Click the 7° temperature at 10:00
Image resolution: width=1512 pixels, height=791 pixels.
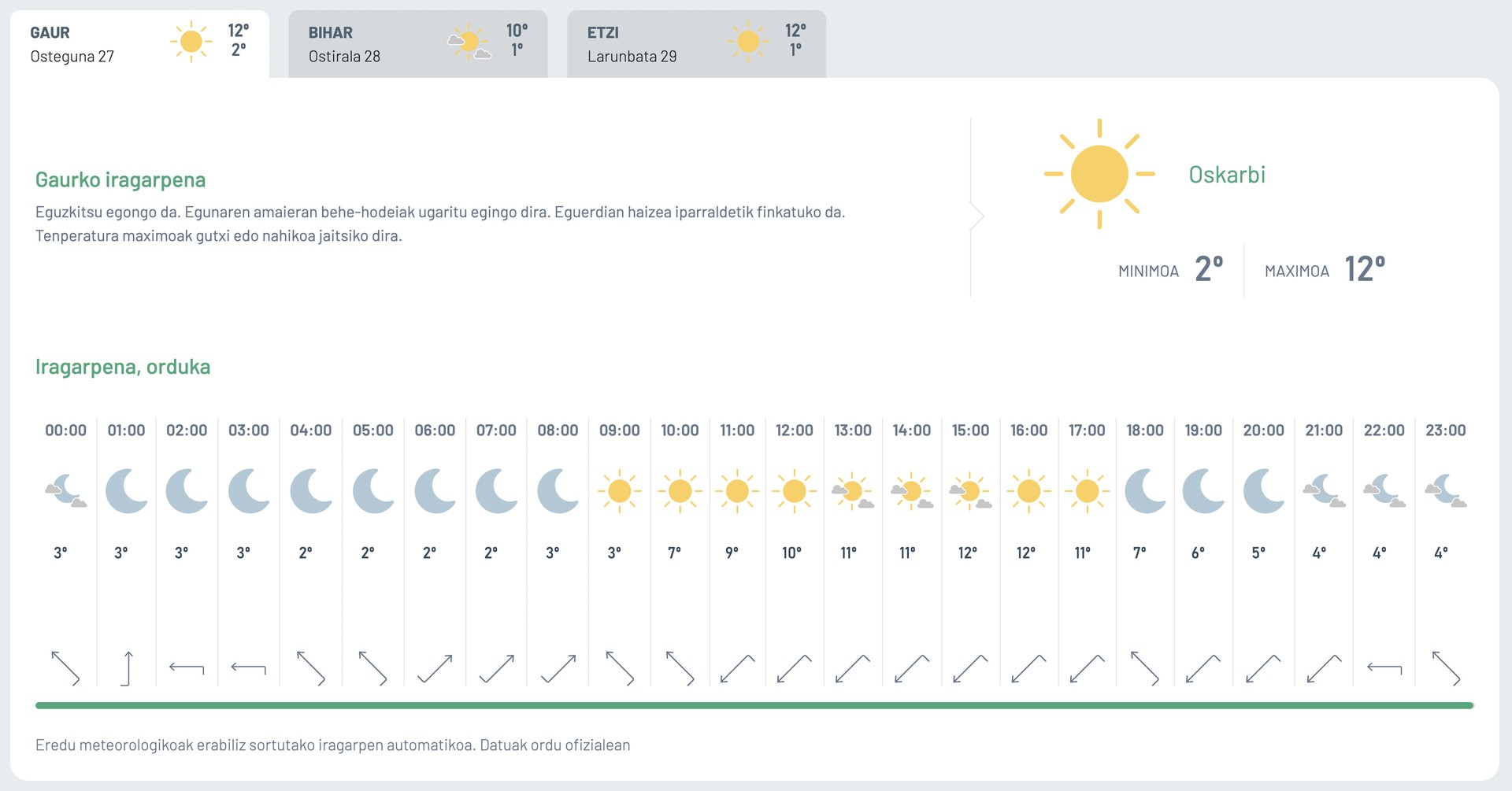pyautogui.click(x=675, y=553)
